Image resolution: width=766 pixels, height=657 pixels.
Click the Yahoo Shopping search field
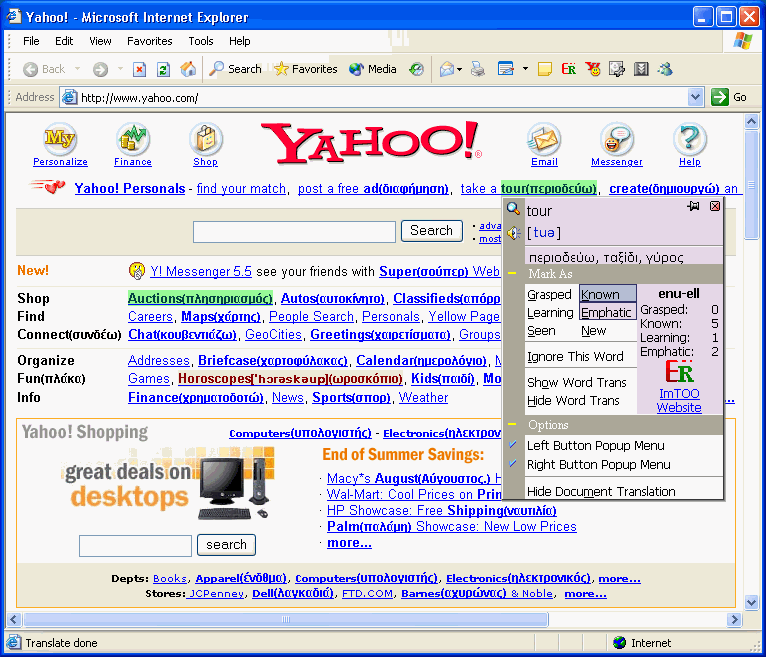click(x=135, y=546)
